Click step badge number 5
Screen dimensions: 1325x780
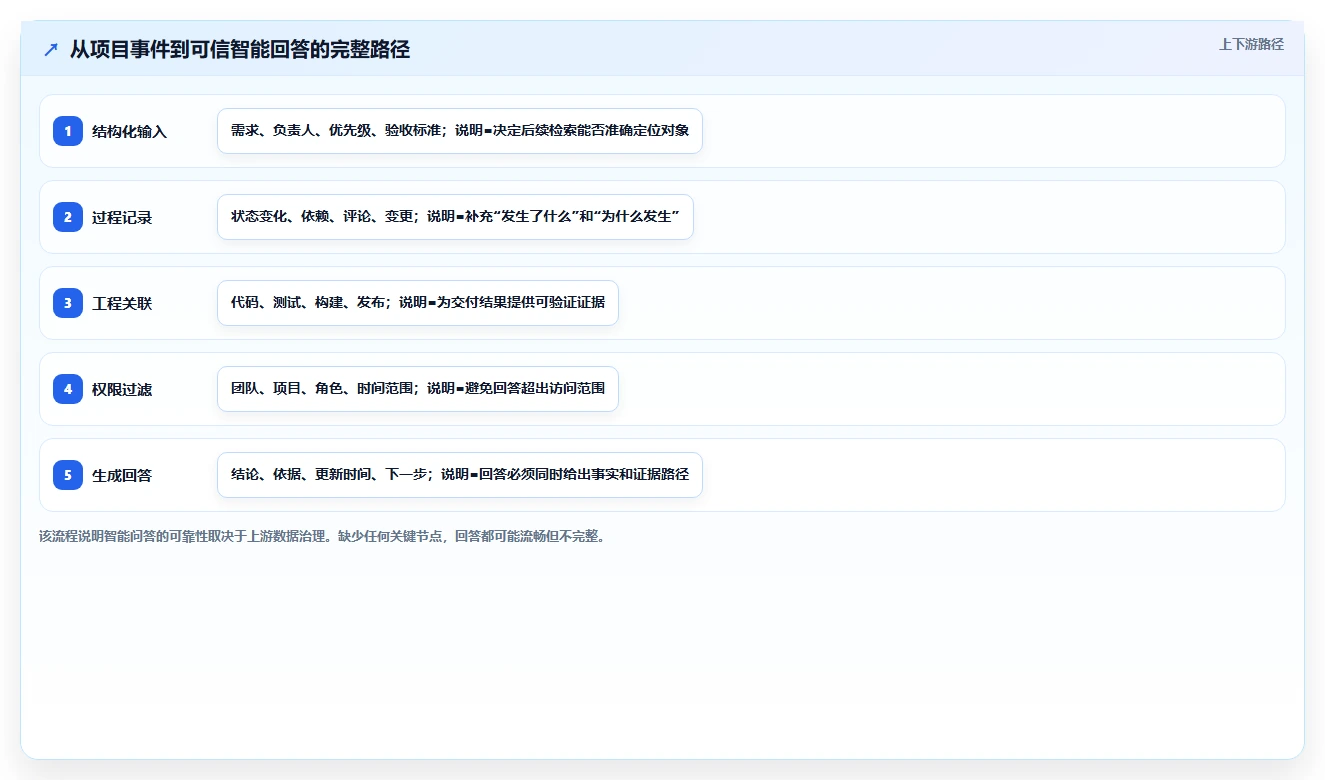[x=68, y=475]
